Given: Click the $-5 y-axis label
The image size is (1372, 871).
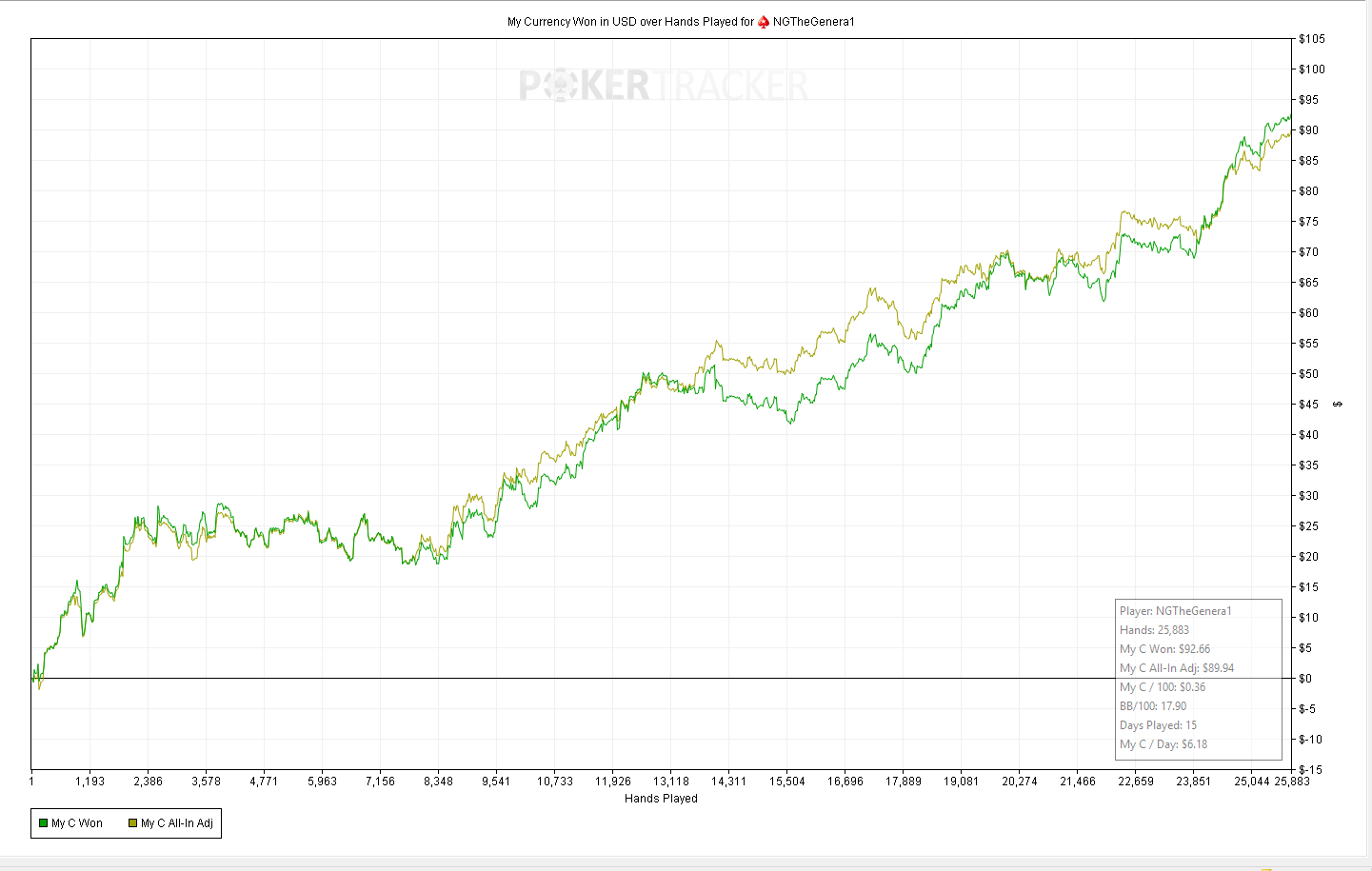Looking at the screenshot, I should (1307, 709).
